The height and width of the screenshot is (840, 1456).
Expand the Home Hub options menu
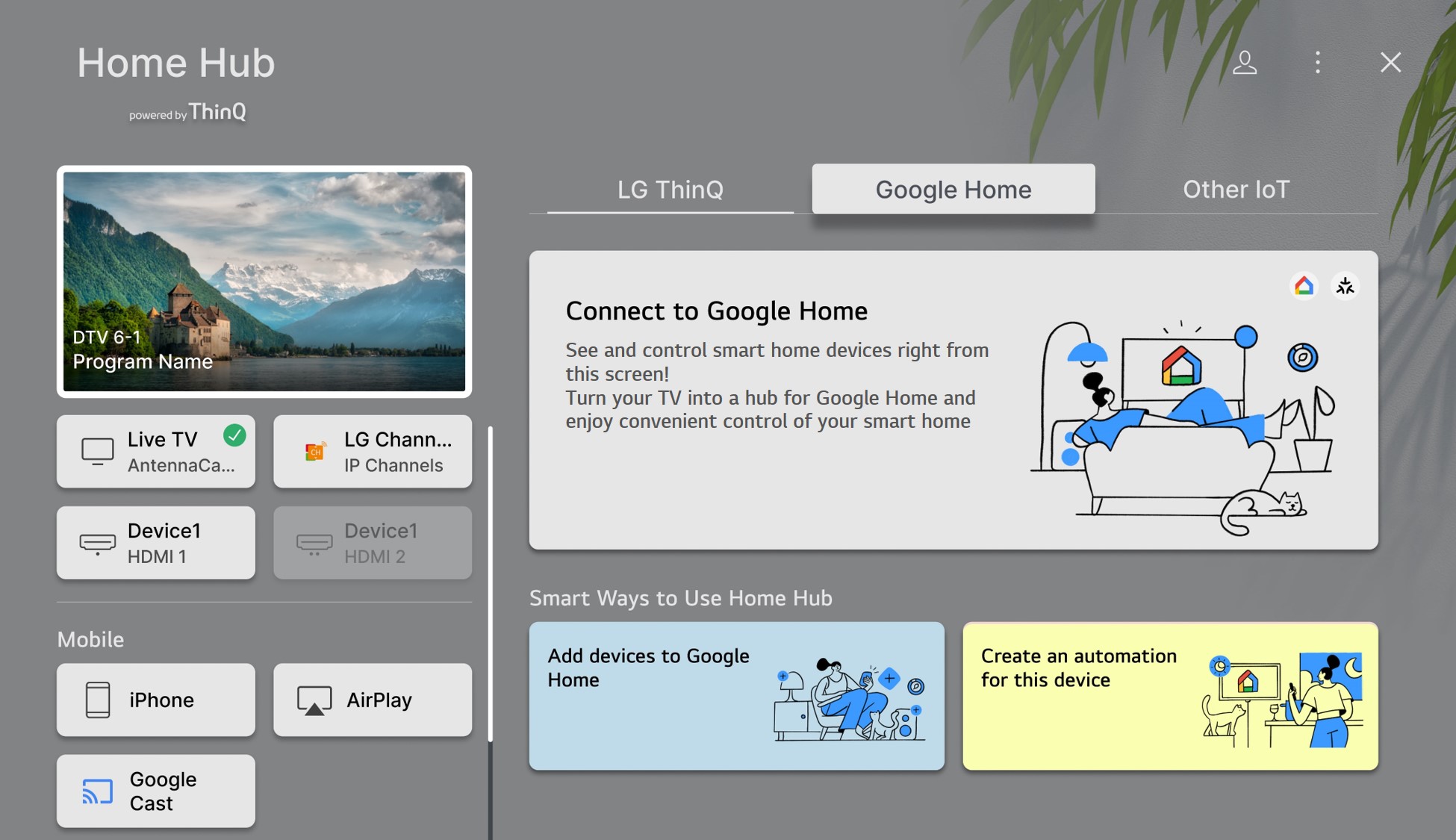click(1318, 62)
